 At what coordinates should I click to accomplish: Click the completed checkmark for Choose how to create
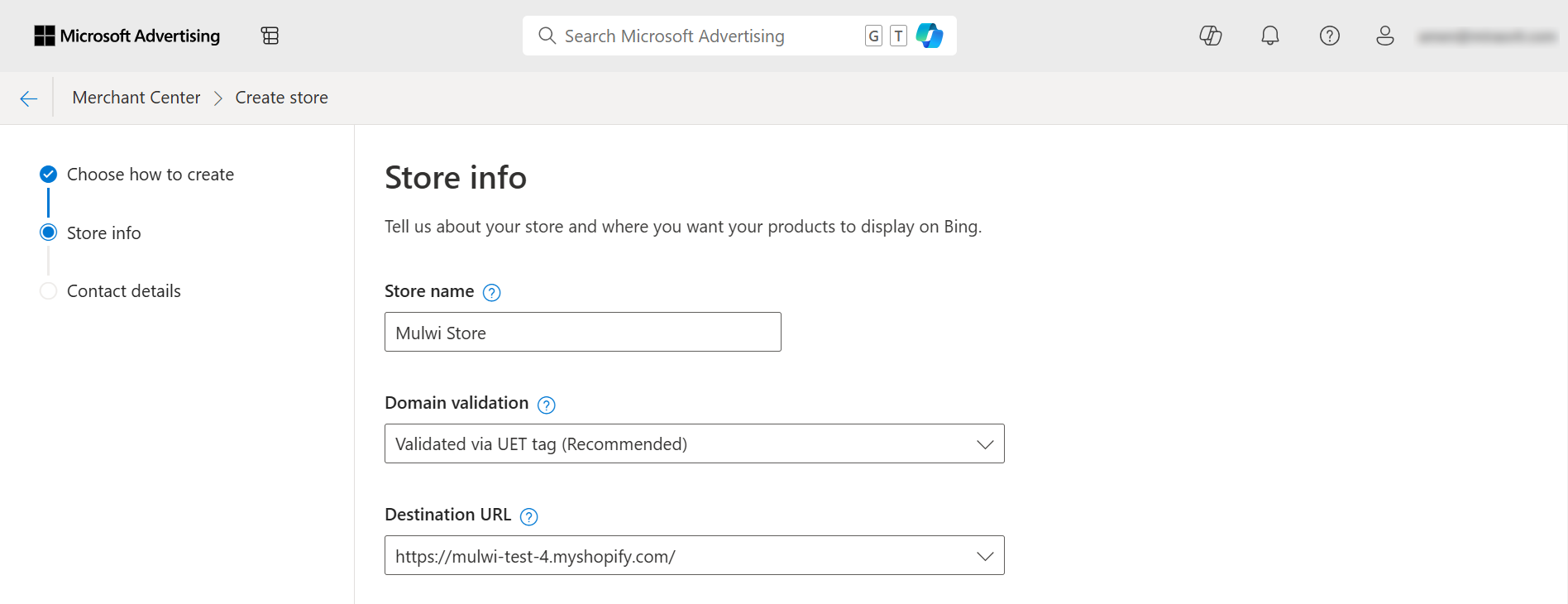[x=49, y=174]
